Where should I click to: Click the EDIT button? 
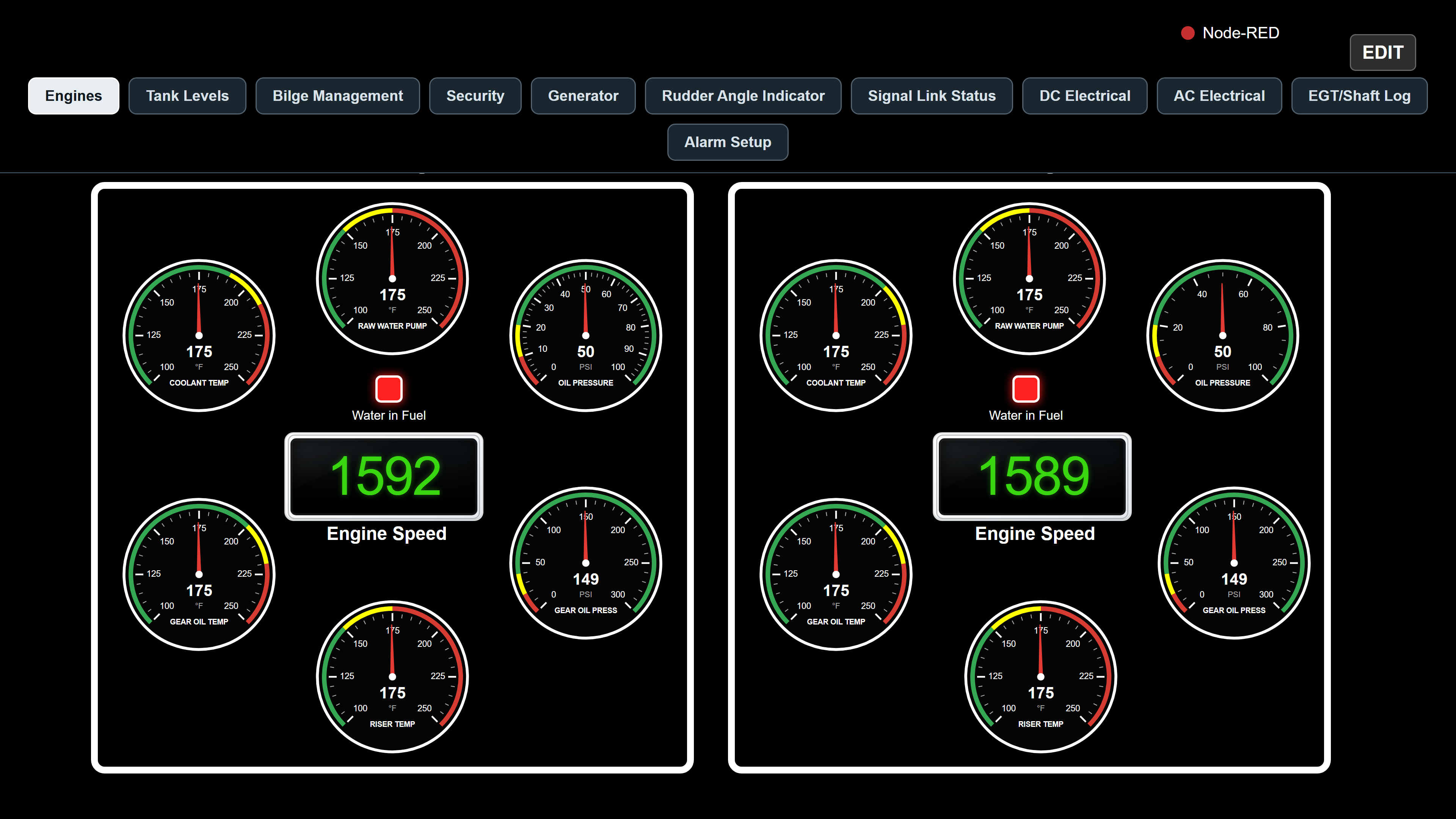click(x=1382, y=53)
